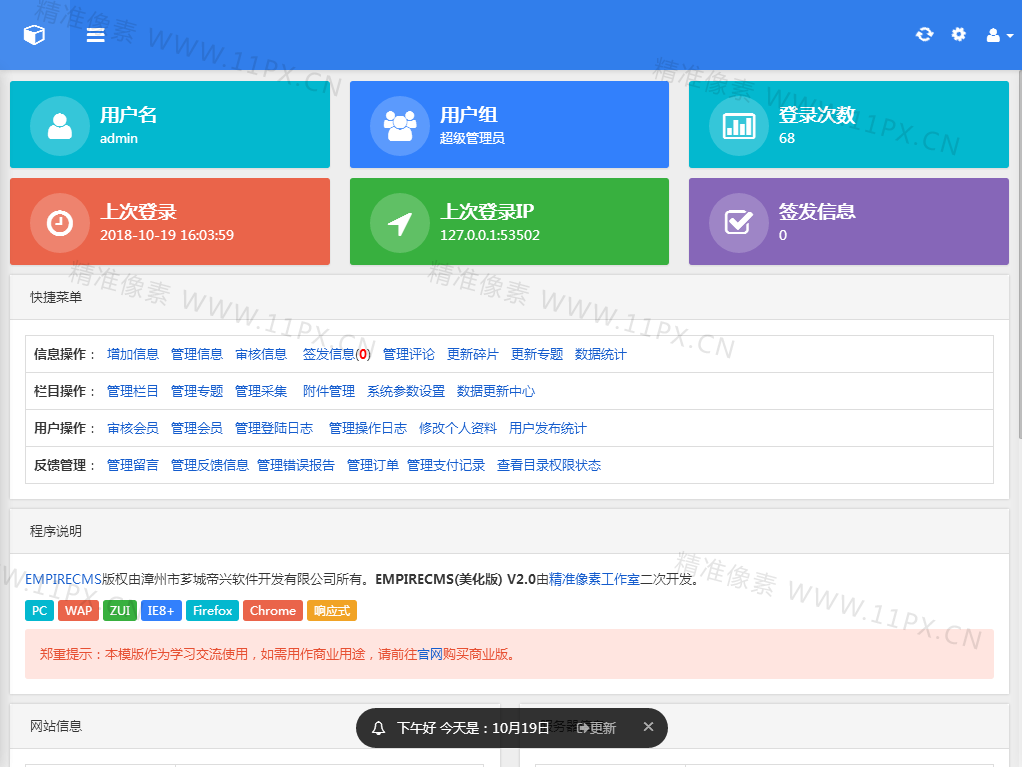Click the clock icon on 上次登录 card

click(60, 222)
